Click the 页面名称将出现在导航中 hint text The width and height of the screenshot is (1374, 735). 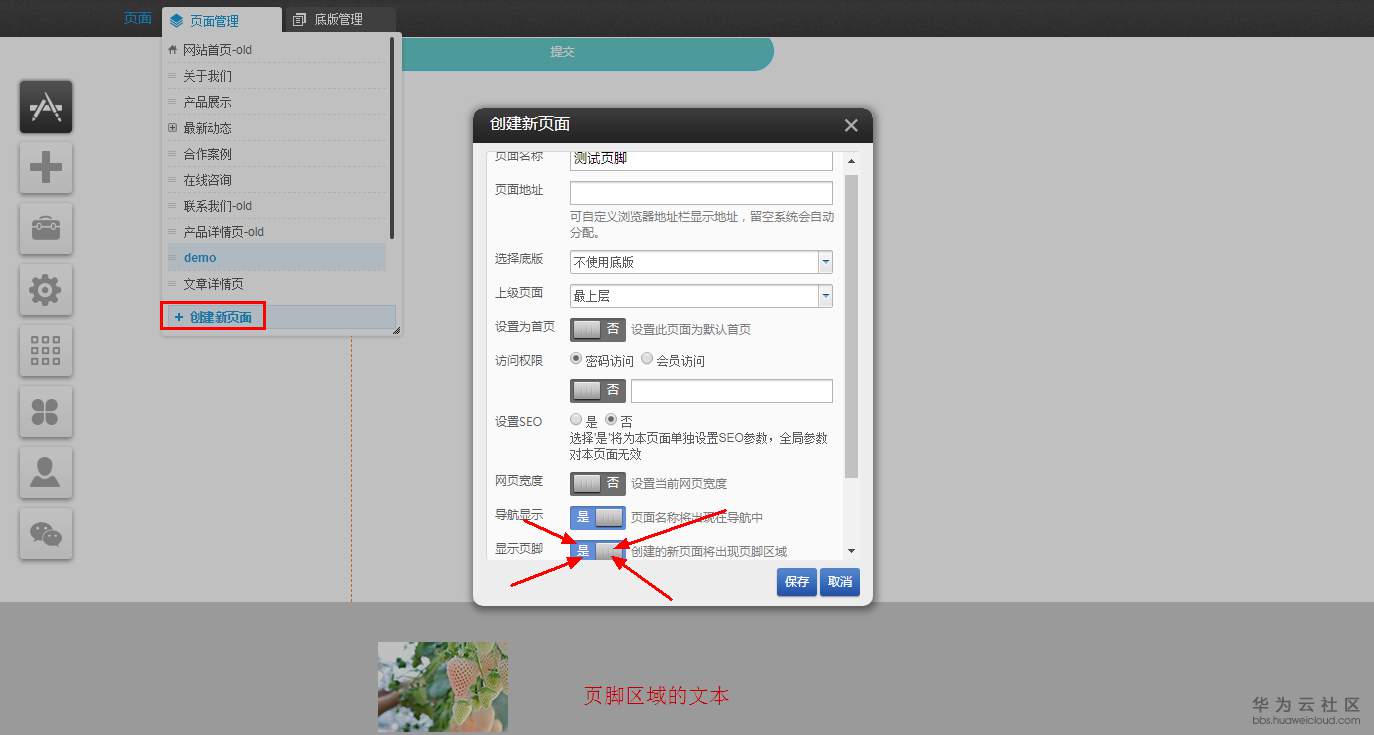click(x=697, y=518)
